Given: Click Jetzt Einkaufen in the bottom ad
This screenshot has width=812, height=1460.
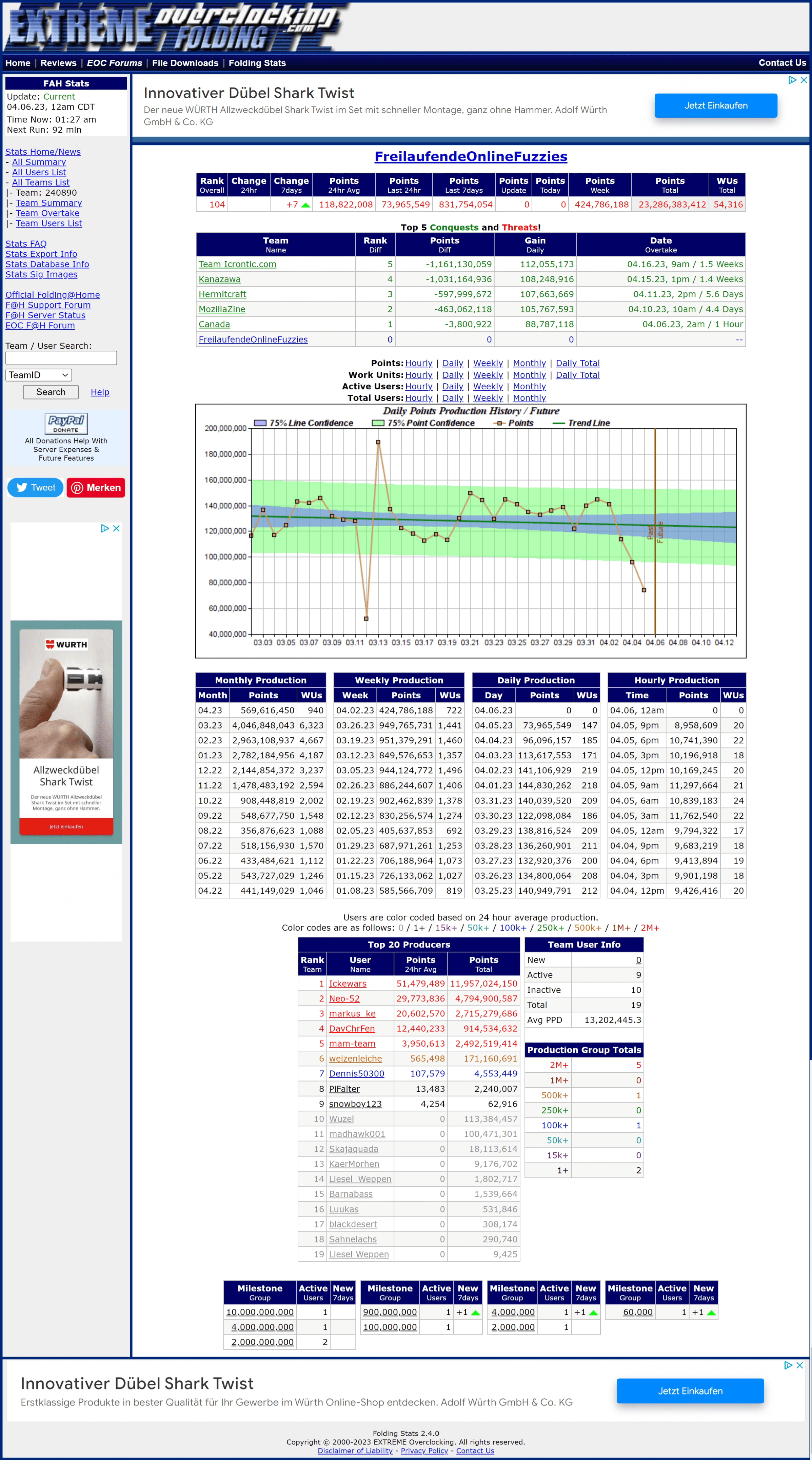Looking at the screenshot, I should click(x=690, y=1391).
